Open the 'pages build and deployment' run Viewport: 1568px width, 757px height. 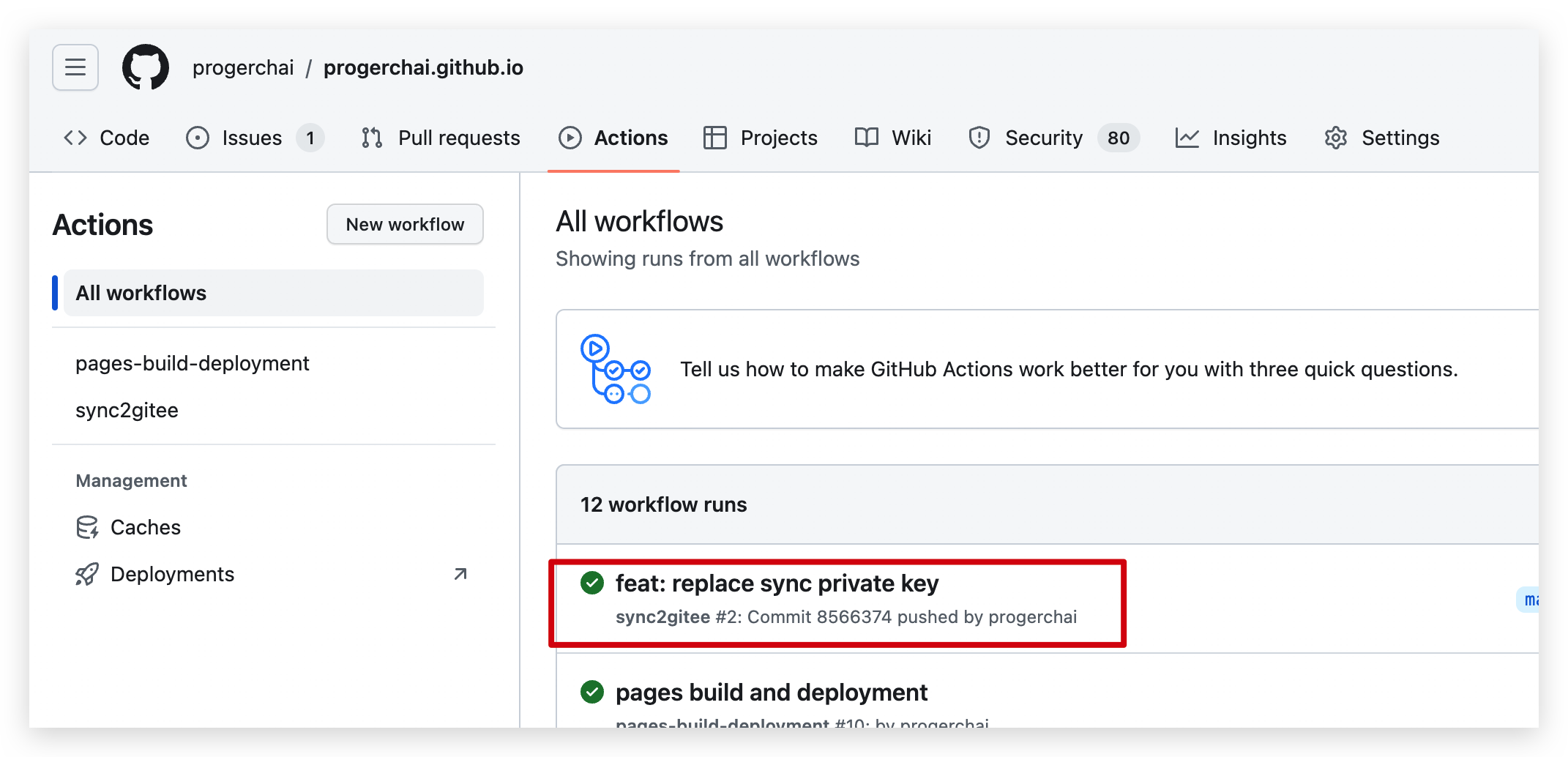[x=772, y=692]
